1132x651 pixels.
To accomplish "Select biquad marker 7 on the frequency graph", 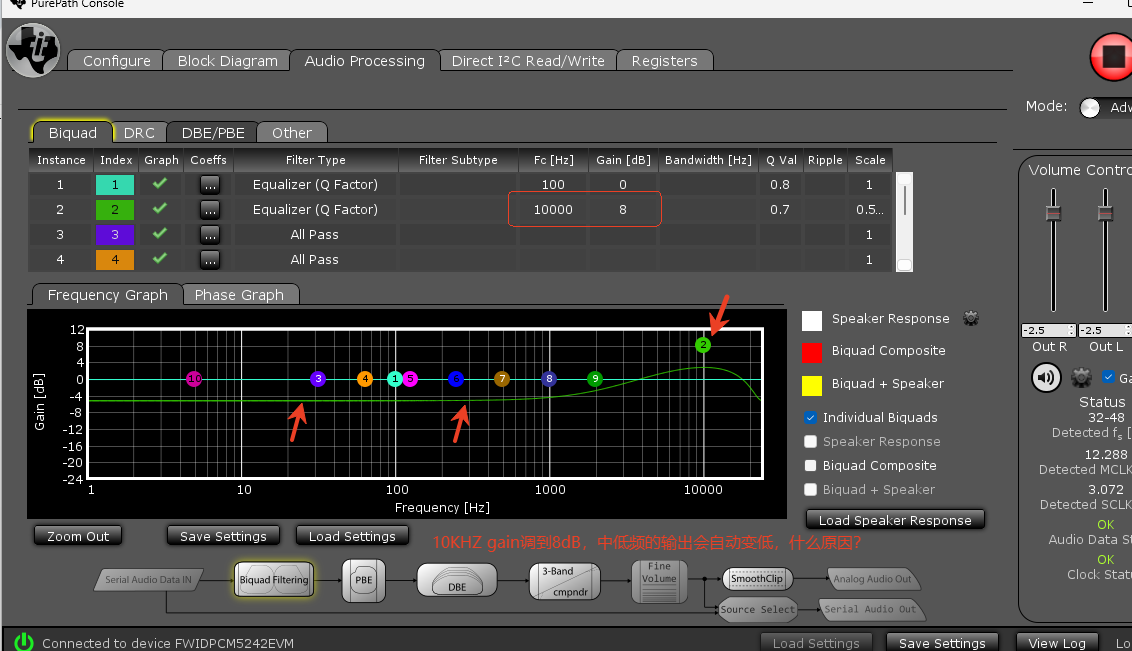I will [502, 379].
